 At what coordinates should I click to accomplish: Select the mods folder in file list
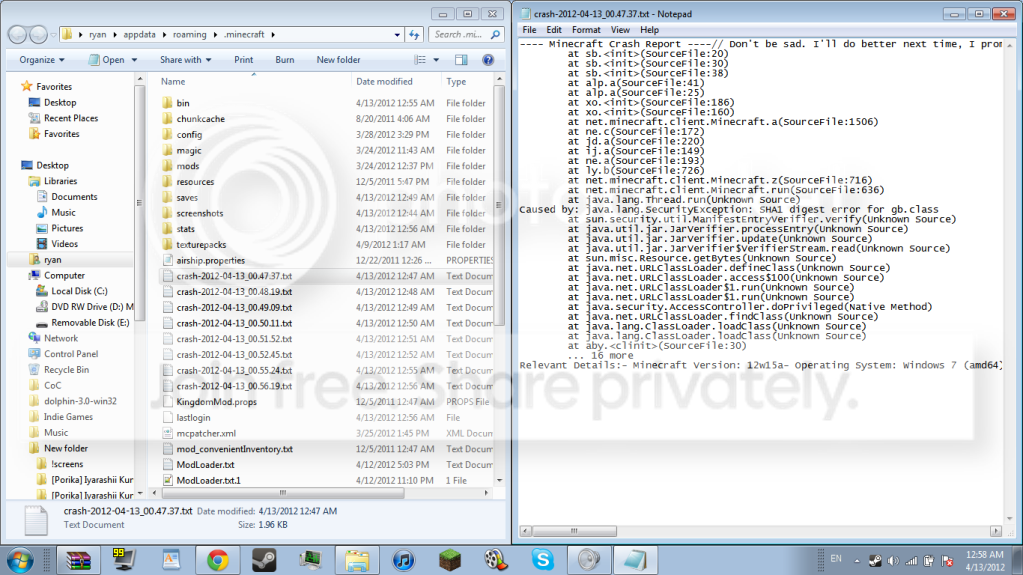(x=187, y=166)
